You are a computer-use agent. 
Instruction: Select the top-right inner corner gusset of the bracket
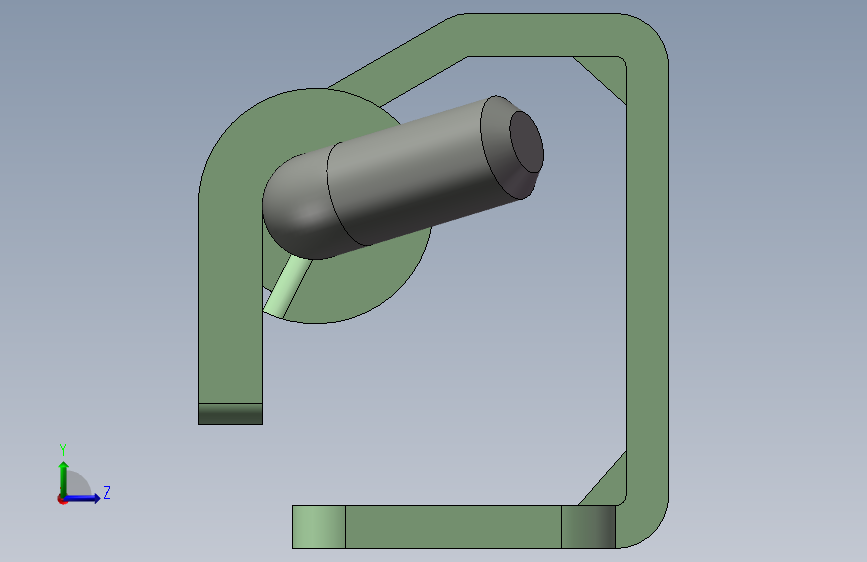point(607,75)
